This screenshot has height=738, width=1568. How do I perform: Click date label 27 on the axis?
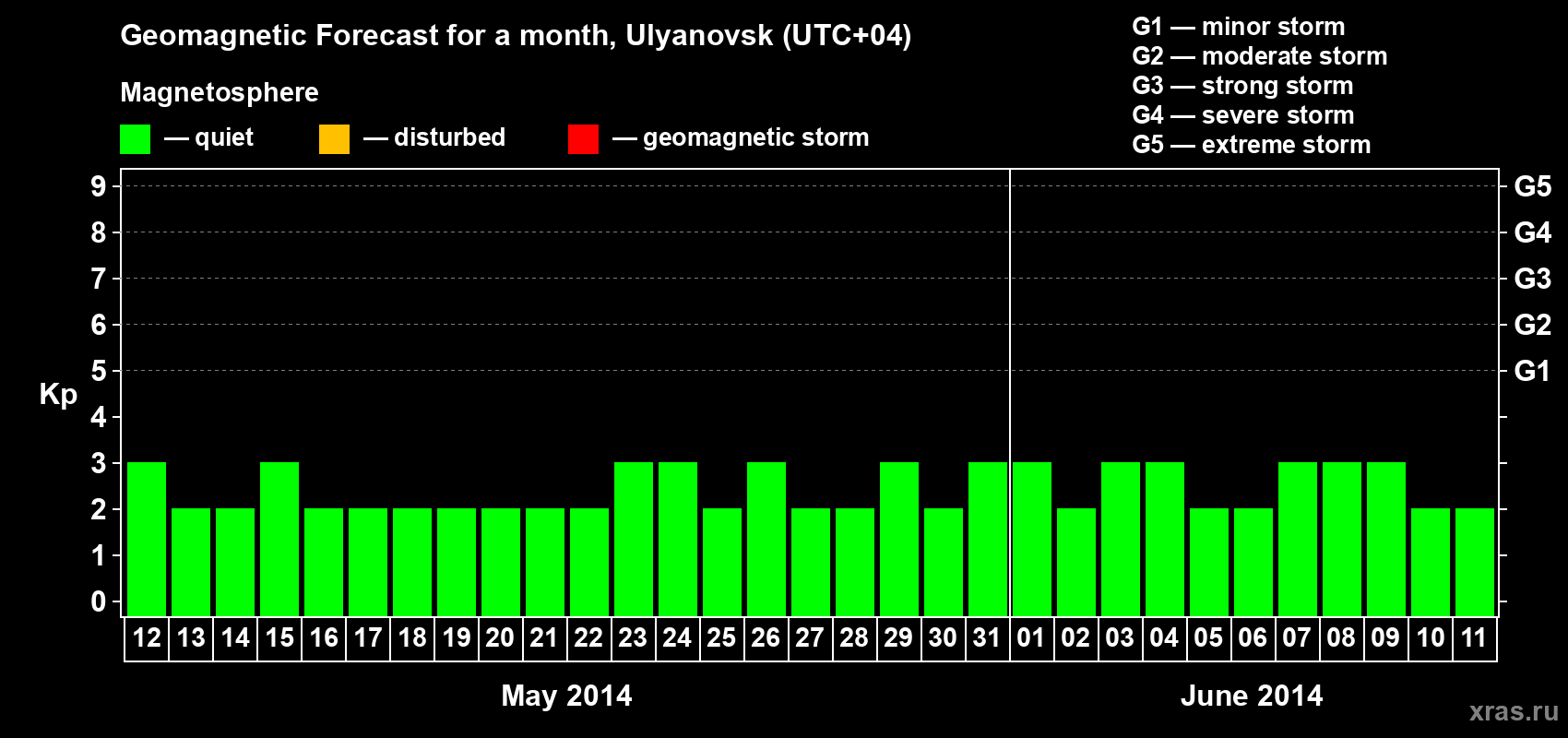coord(811,637)
